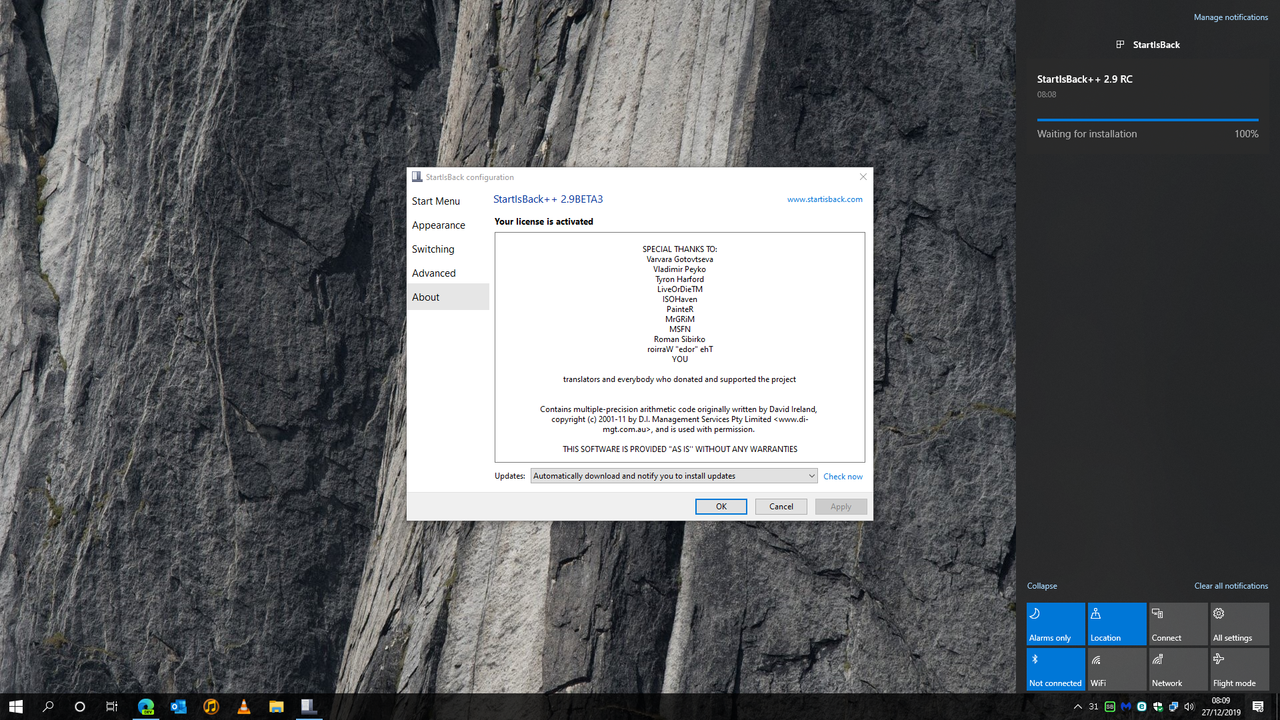Open Task View on taskbar
The image size is (1280, 720).
tap(112, 706)
